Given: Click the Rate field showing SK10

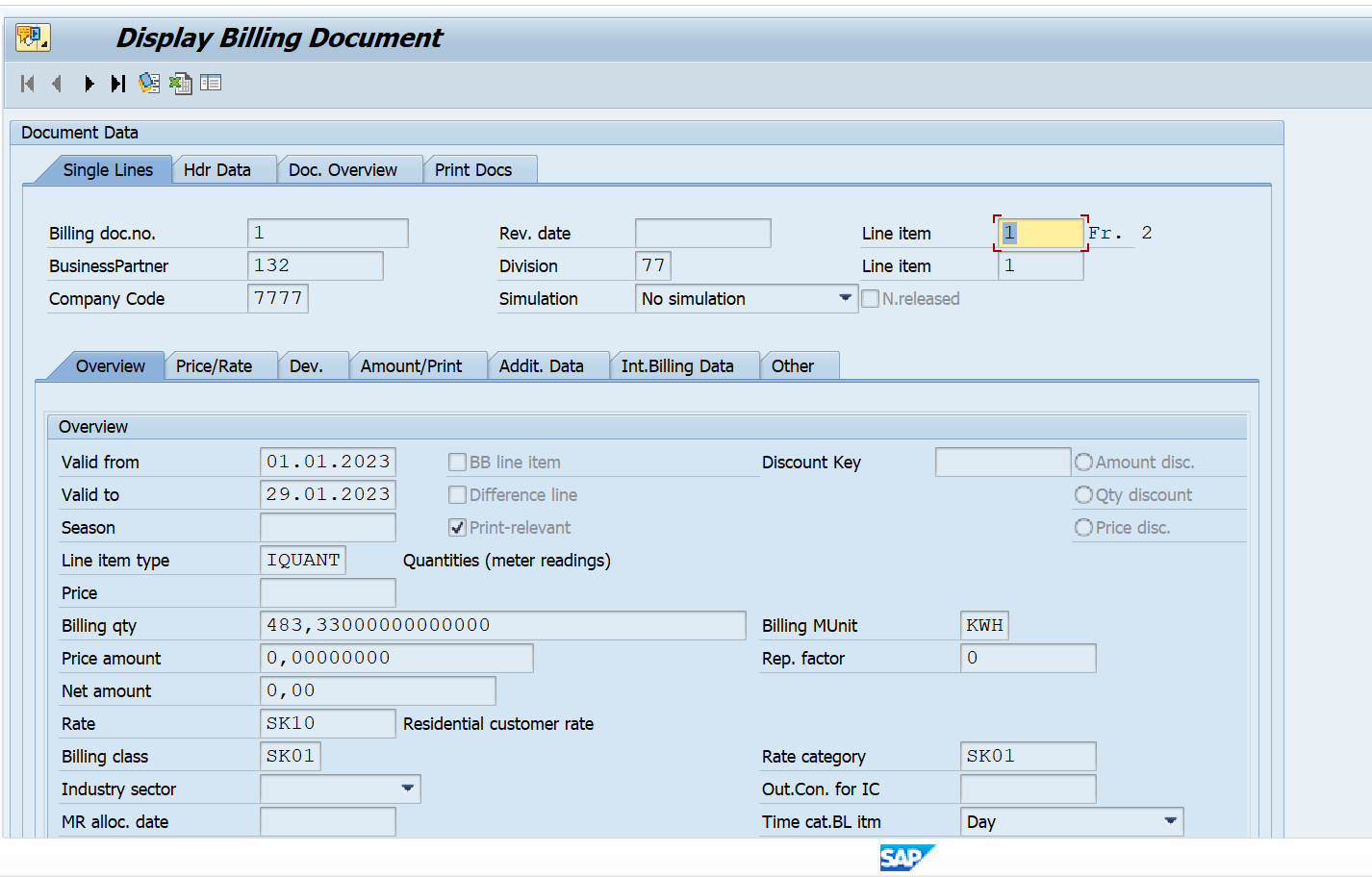Looking at the screenshot, I should click(328, 724).
